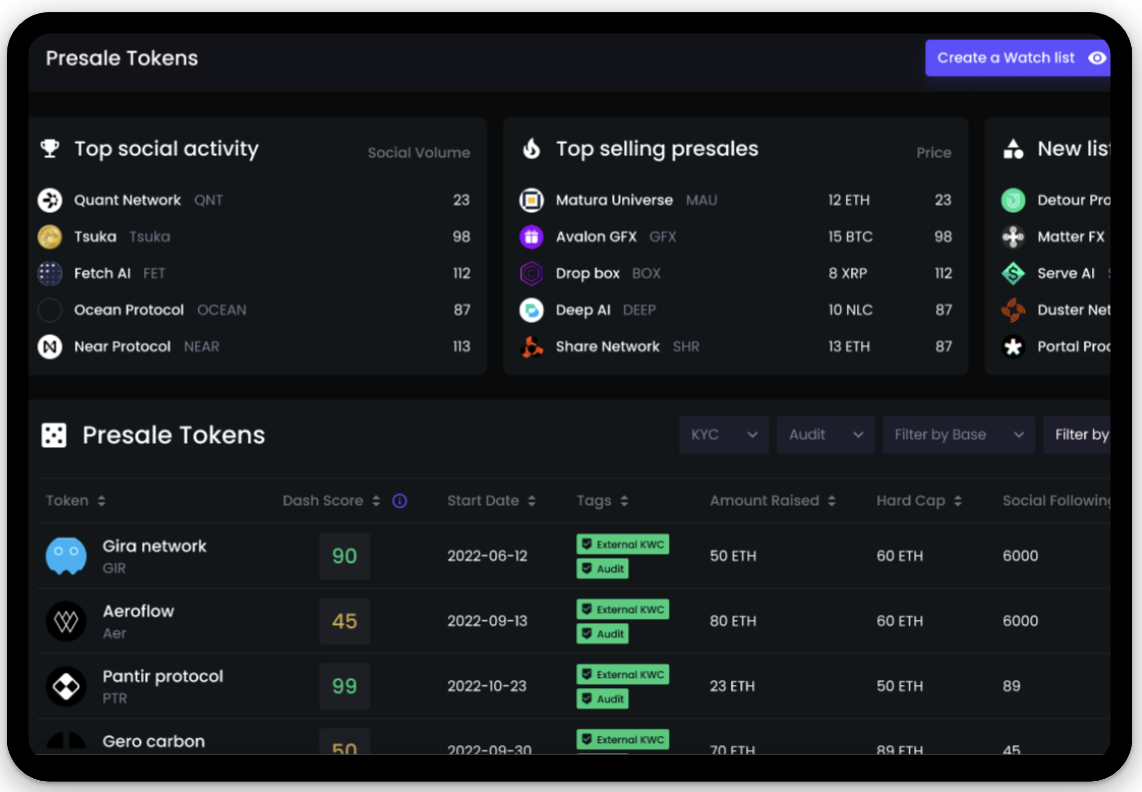Open the Aeroflow token name
This screenshot has width=1142, height=792.
pos(138,611)
